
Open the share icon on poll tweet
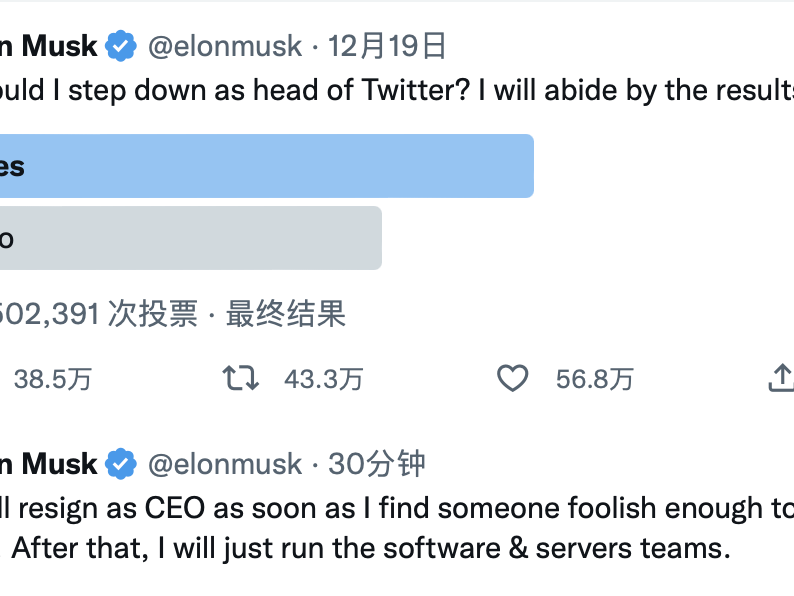coord(781,378)
